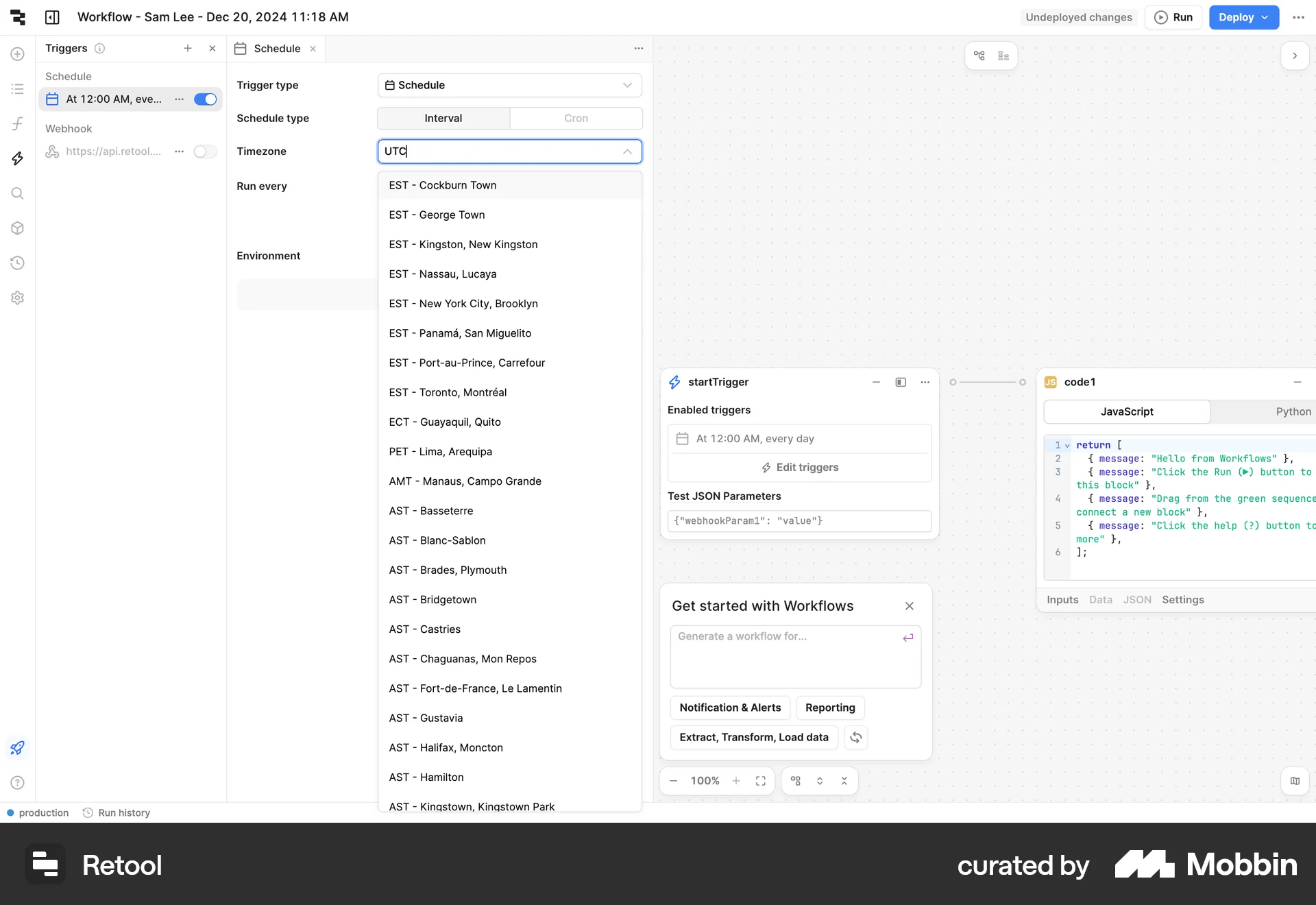
Task: Open search from the left sidebar
Action: point(17,193)
